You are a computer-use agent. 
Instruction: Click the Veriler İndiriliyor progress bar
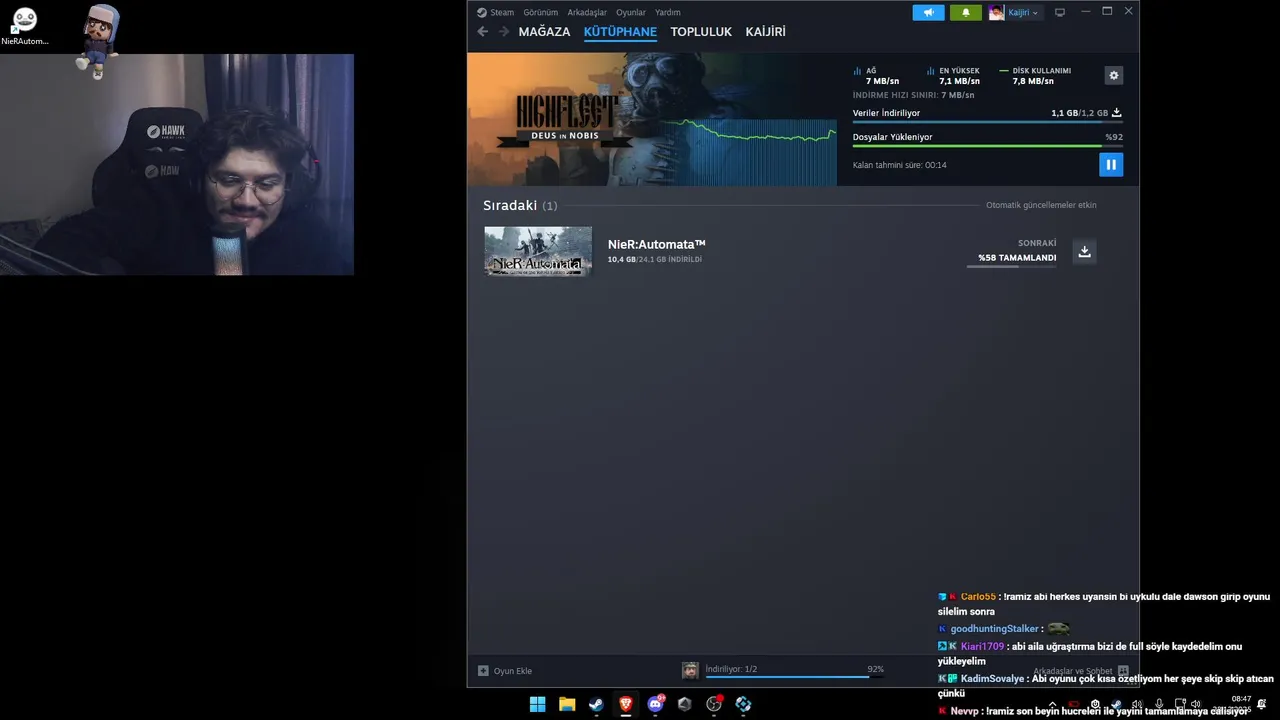(987, 122)
